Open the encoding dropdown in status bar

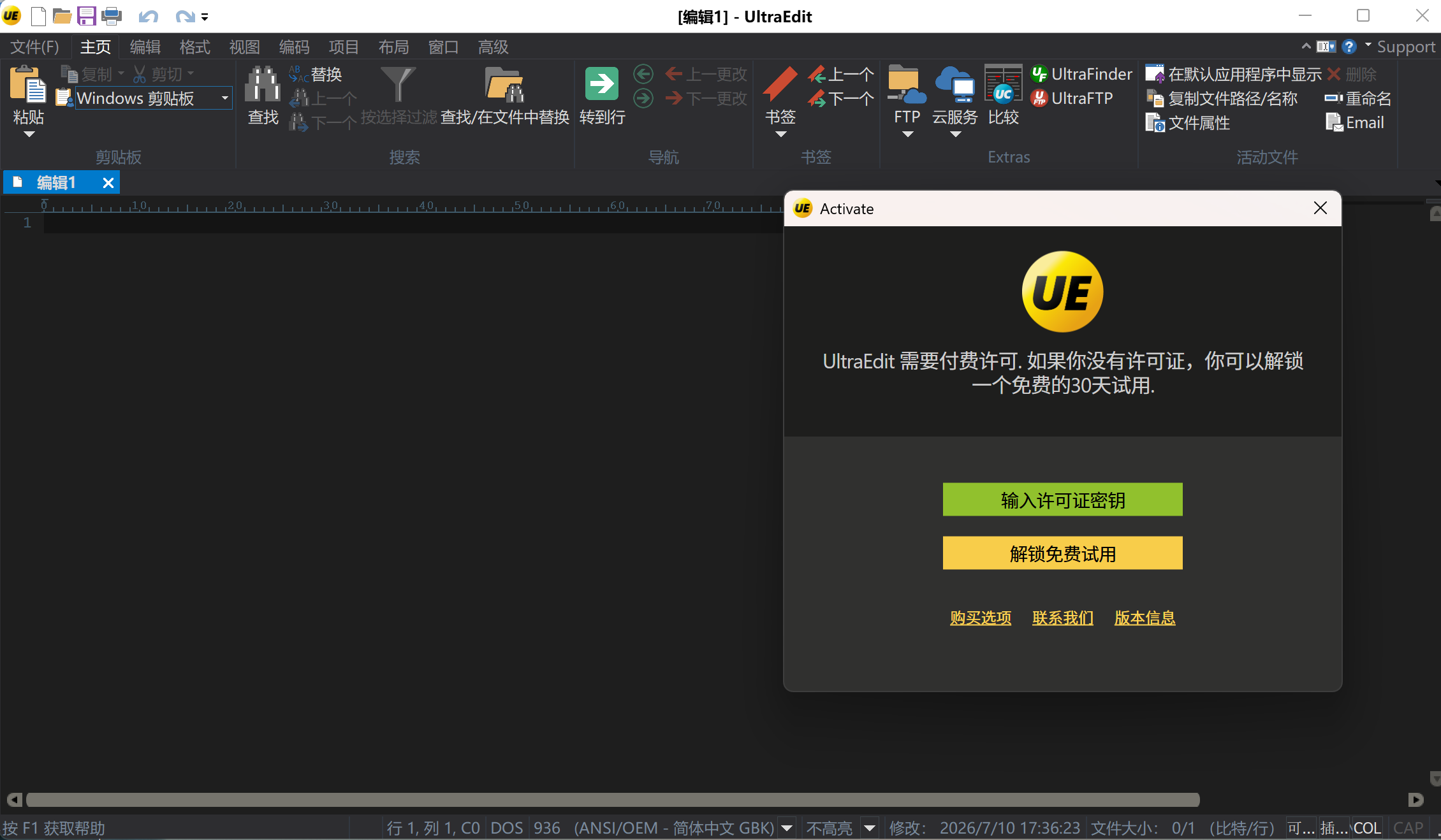click(x=787, y=828)
